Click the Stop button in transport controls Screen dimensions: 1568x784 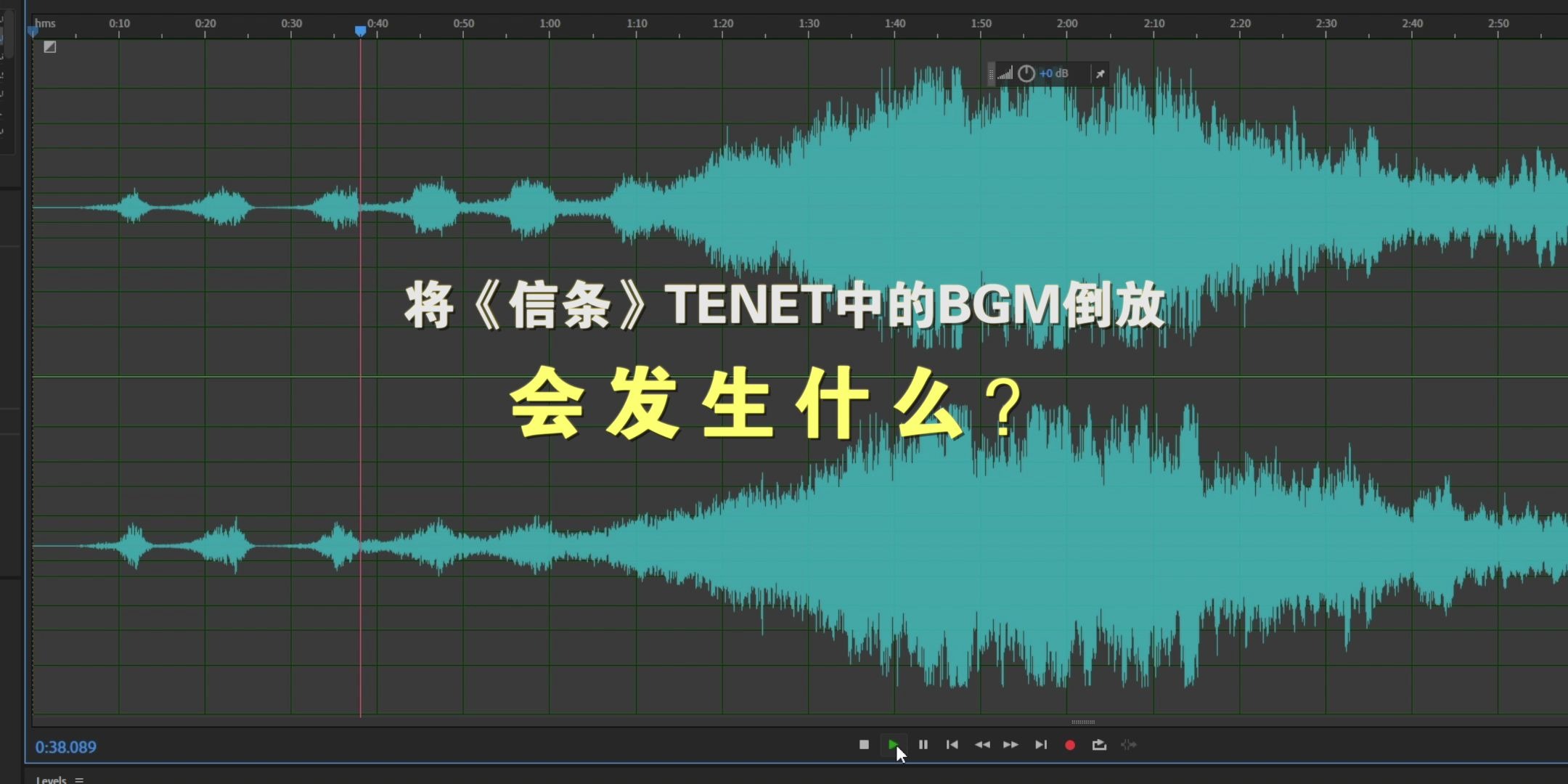point(864,745)
